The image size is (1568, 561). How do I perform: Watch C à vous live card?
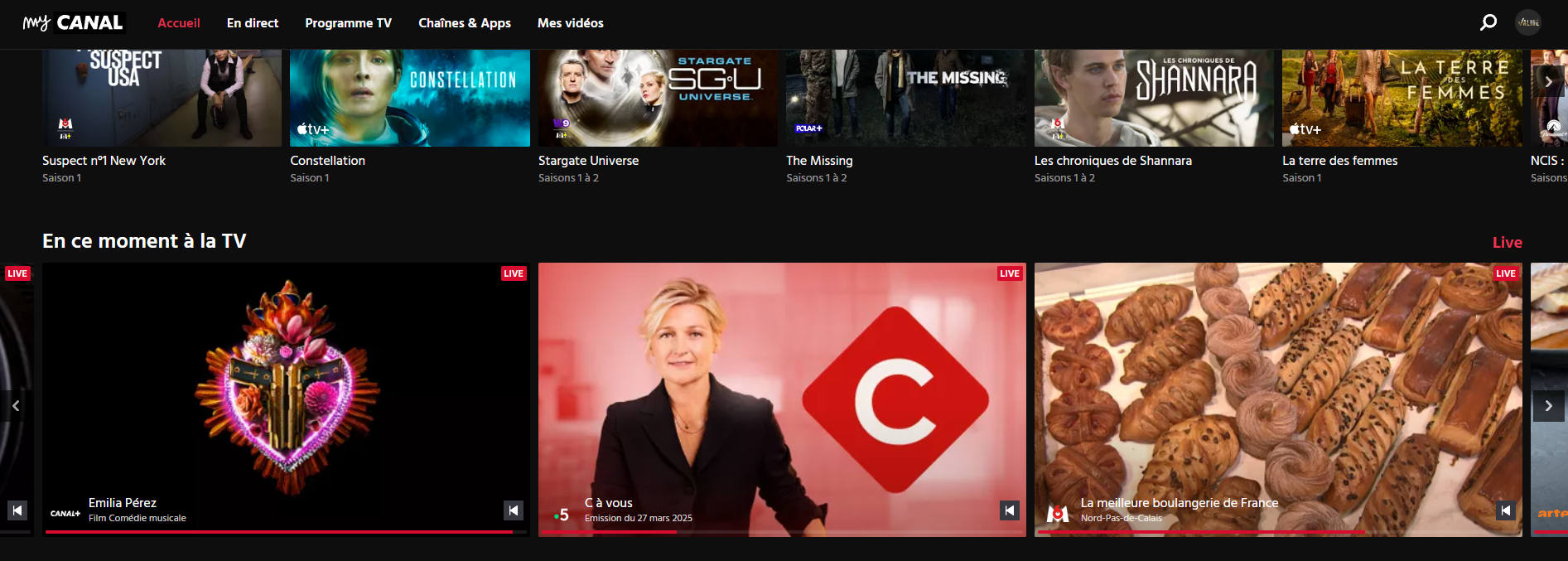(x=782, y=399)
